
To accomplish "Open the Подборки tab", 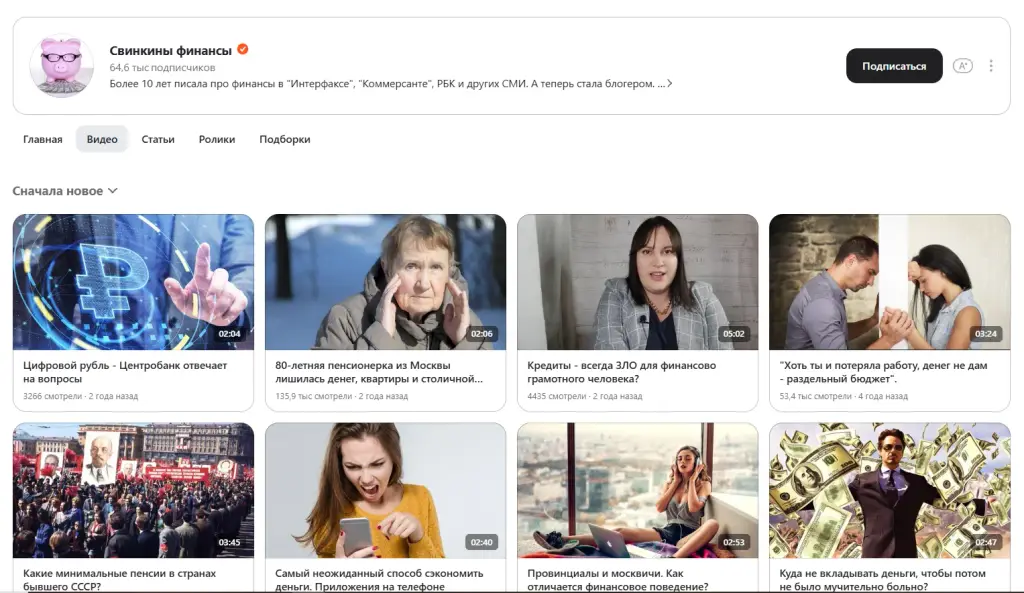I will [x=285, y=139].
